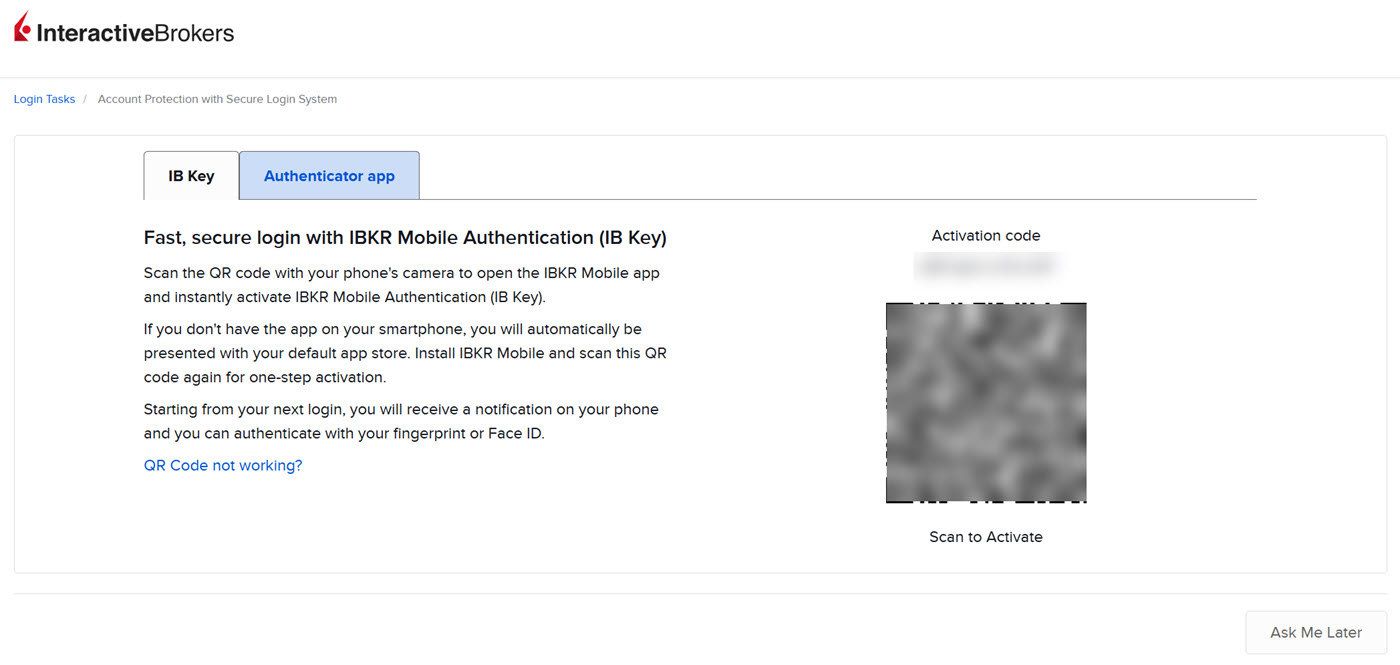The height and width of the screenshot is (665, 1400).
Task: Click paragraph starting 'If you don't have the app'
Action: coord(405,353)
